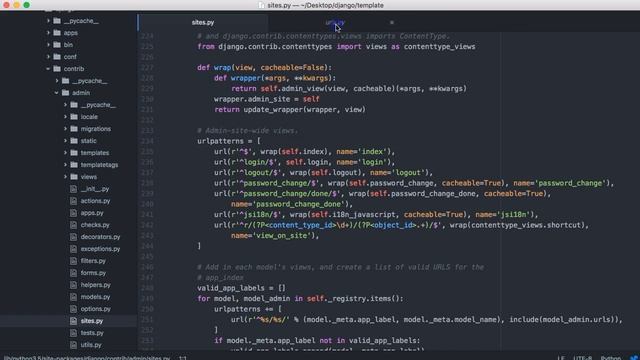
Task: Place cursor on 'valid_app_labels = []' line
Action: point(241,288)
